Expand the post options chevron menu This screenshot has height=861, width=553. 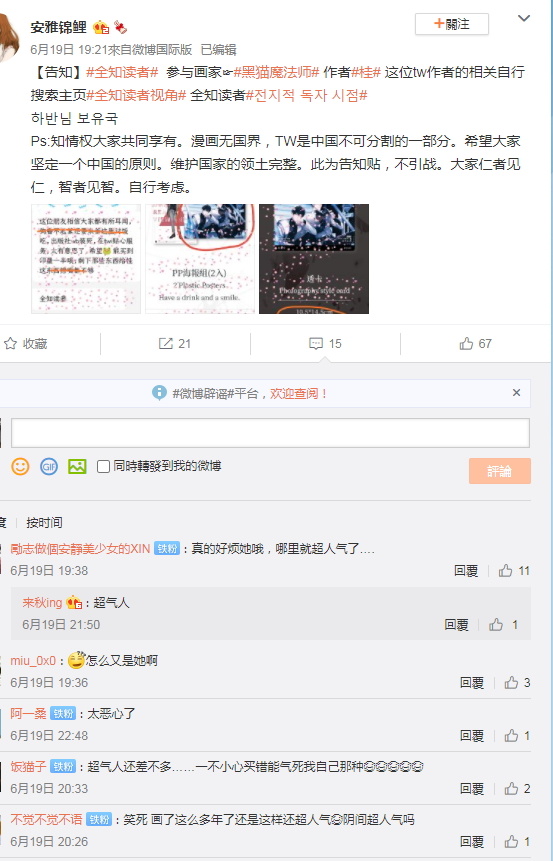(524, 18)
